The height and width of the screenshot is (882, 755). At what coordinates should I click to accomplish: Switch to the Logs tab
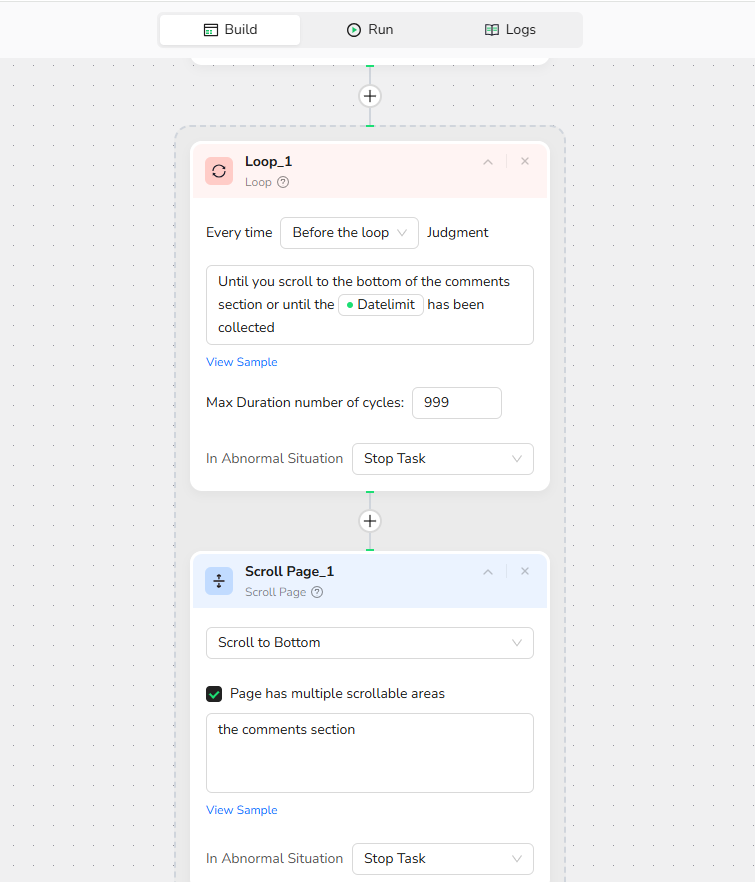pos(510,30)
